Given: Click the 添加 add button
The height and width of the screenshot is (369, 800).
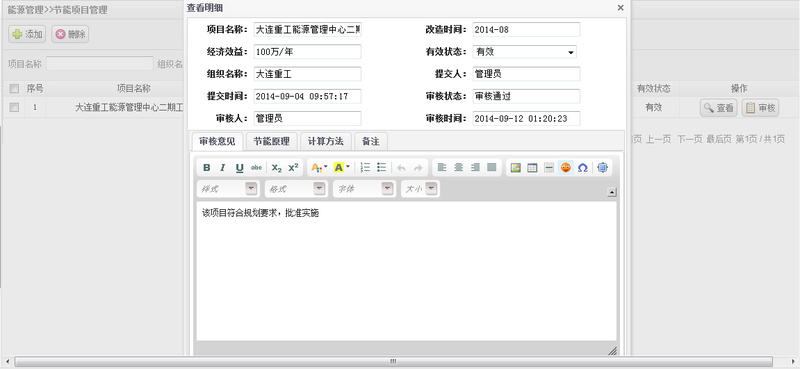Looking at the screenshot, I should coord(27,34).
